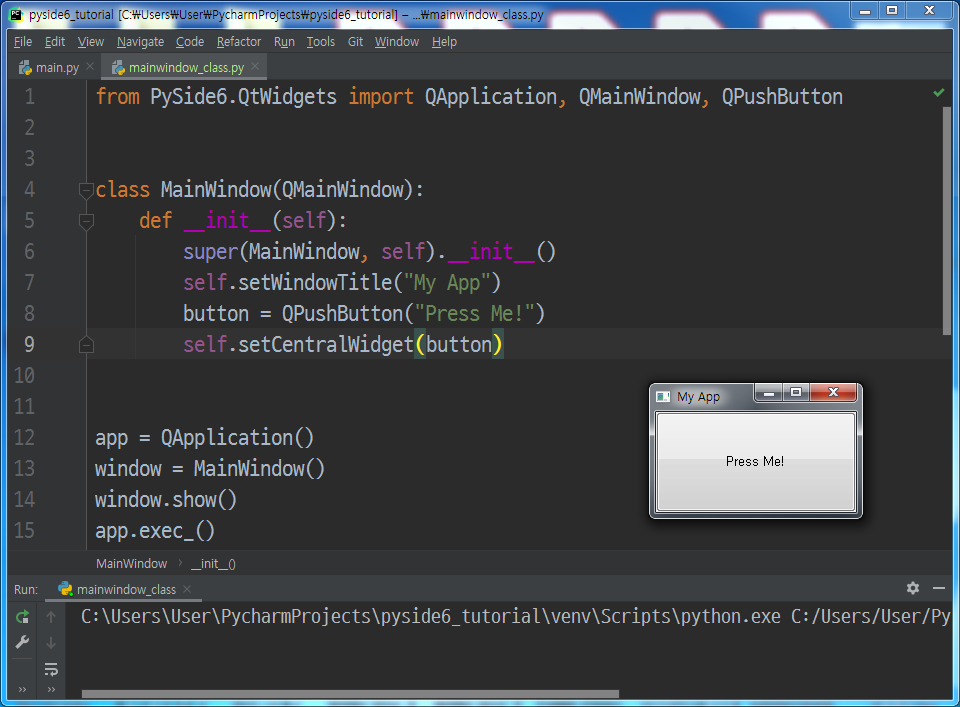Close the My App window
Screen dimensions: 960x707
(x=833, y=392)
